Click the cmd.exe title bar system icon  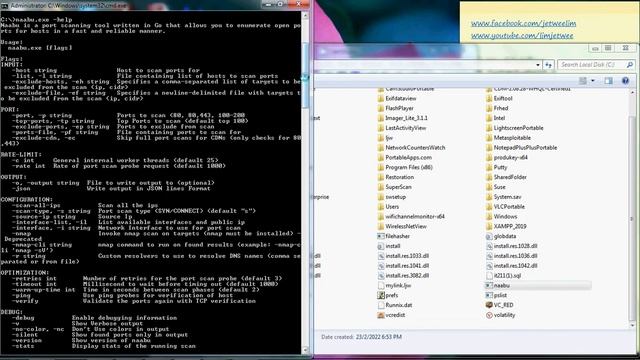pyautogui.click(x=4, y=6)
